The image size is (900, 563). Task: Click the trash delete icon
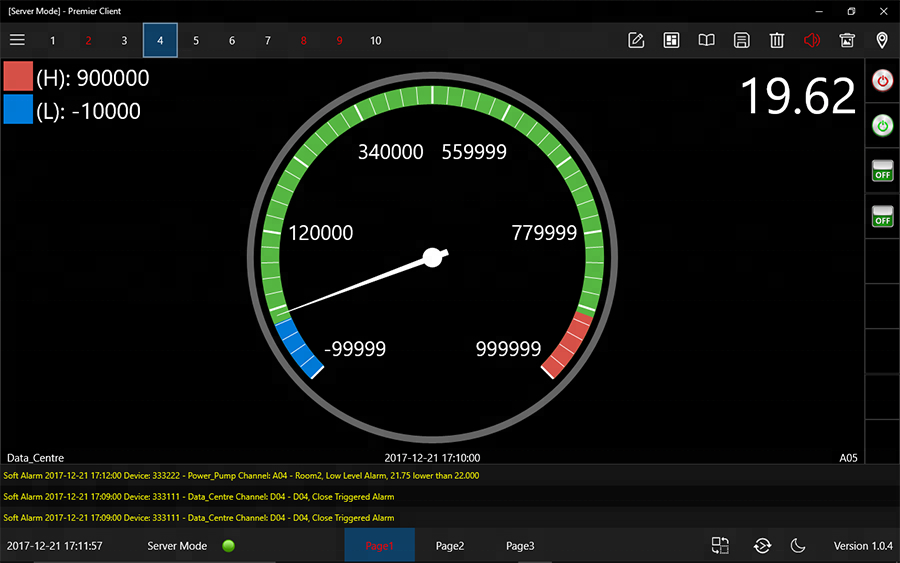point(777,40)
